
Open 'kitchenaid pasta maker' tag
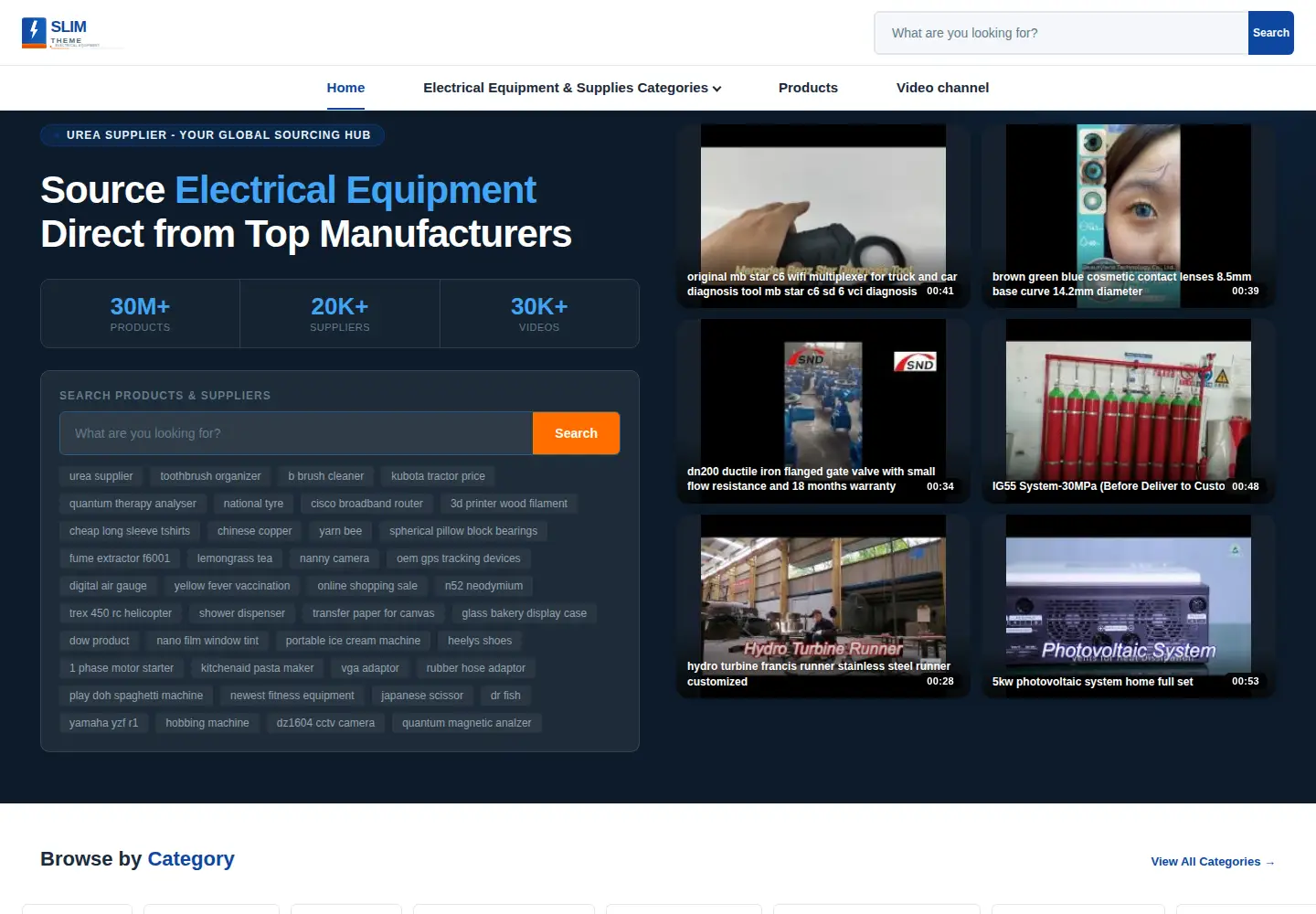point(257,668)
